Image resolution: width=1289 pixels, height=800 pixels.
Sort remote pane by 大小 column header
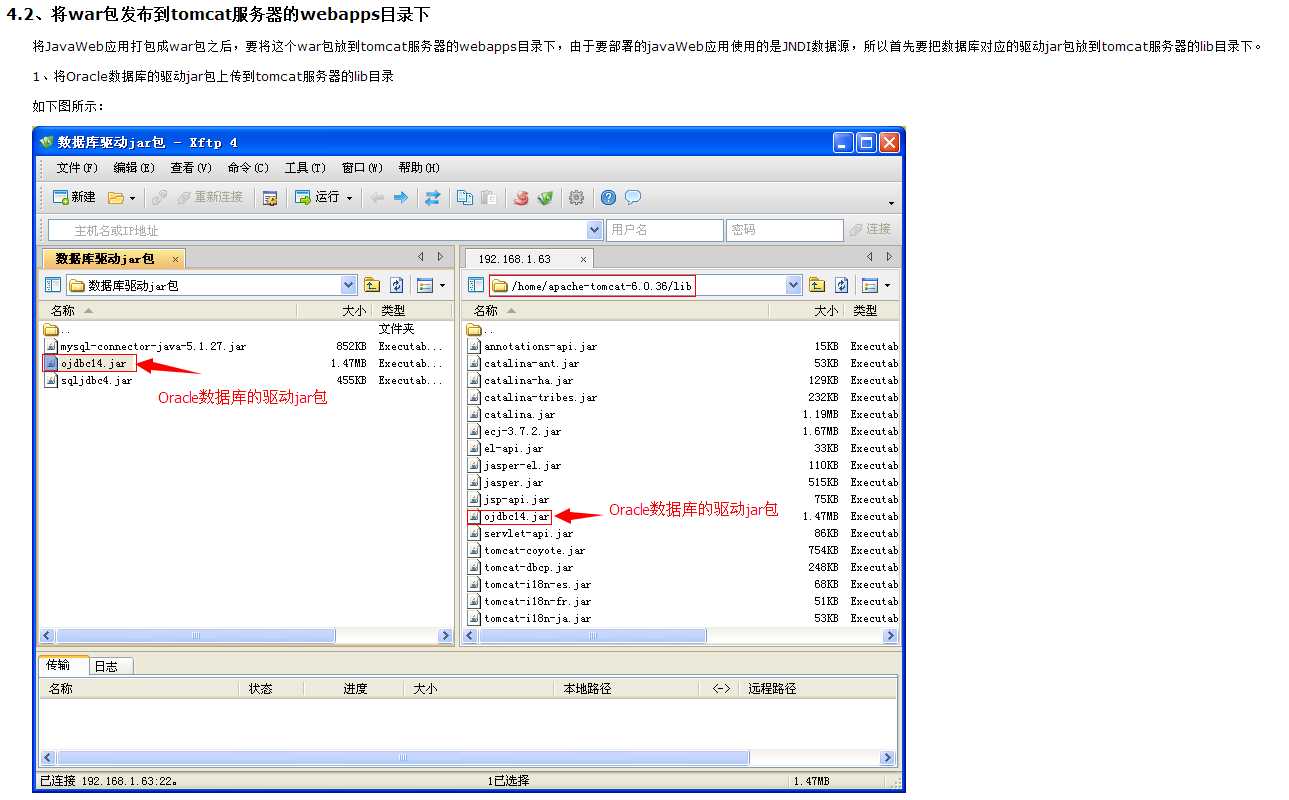click(808, 311)
